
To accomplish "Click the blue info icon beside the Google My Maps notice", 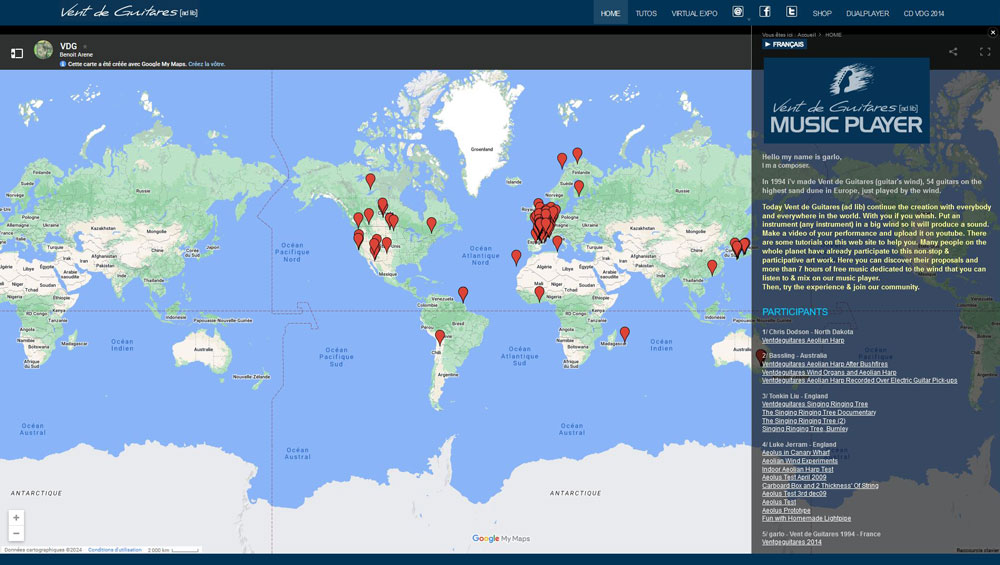I will pos(62,64).
